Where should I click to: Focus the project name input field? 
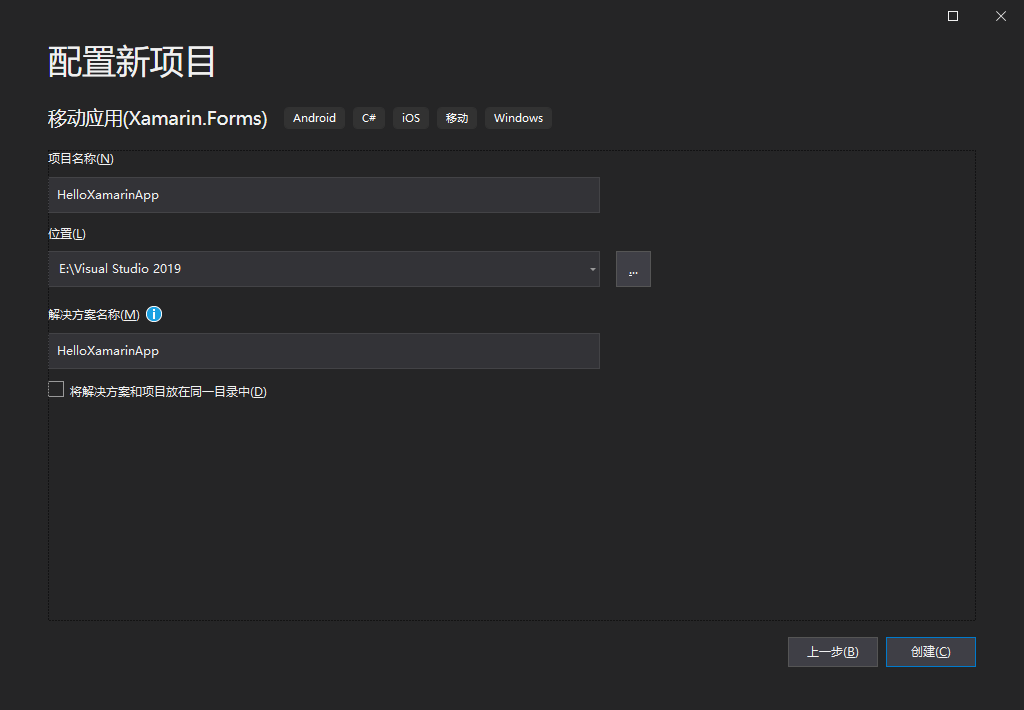tap(324, 195)
